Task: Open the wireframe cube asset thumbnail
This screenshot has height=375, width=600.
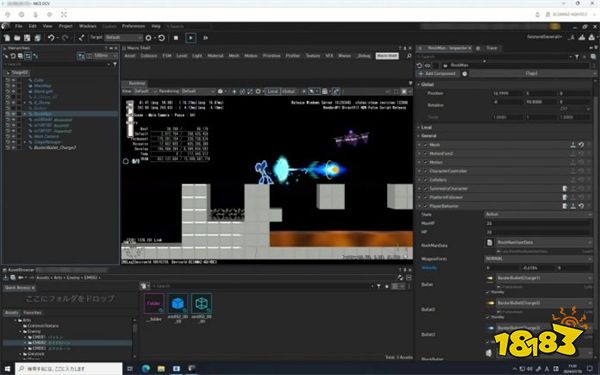Action: 201,304
